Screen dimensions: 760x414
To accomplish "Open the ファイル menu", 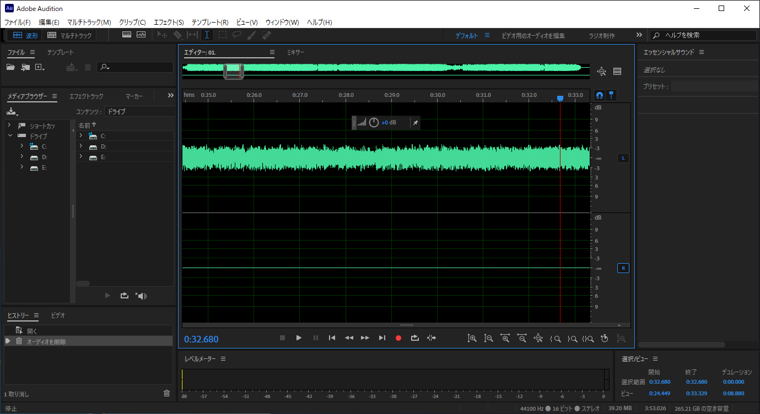I will click(x=17, y=22).
